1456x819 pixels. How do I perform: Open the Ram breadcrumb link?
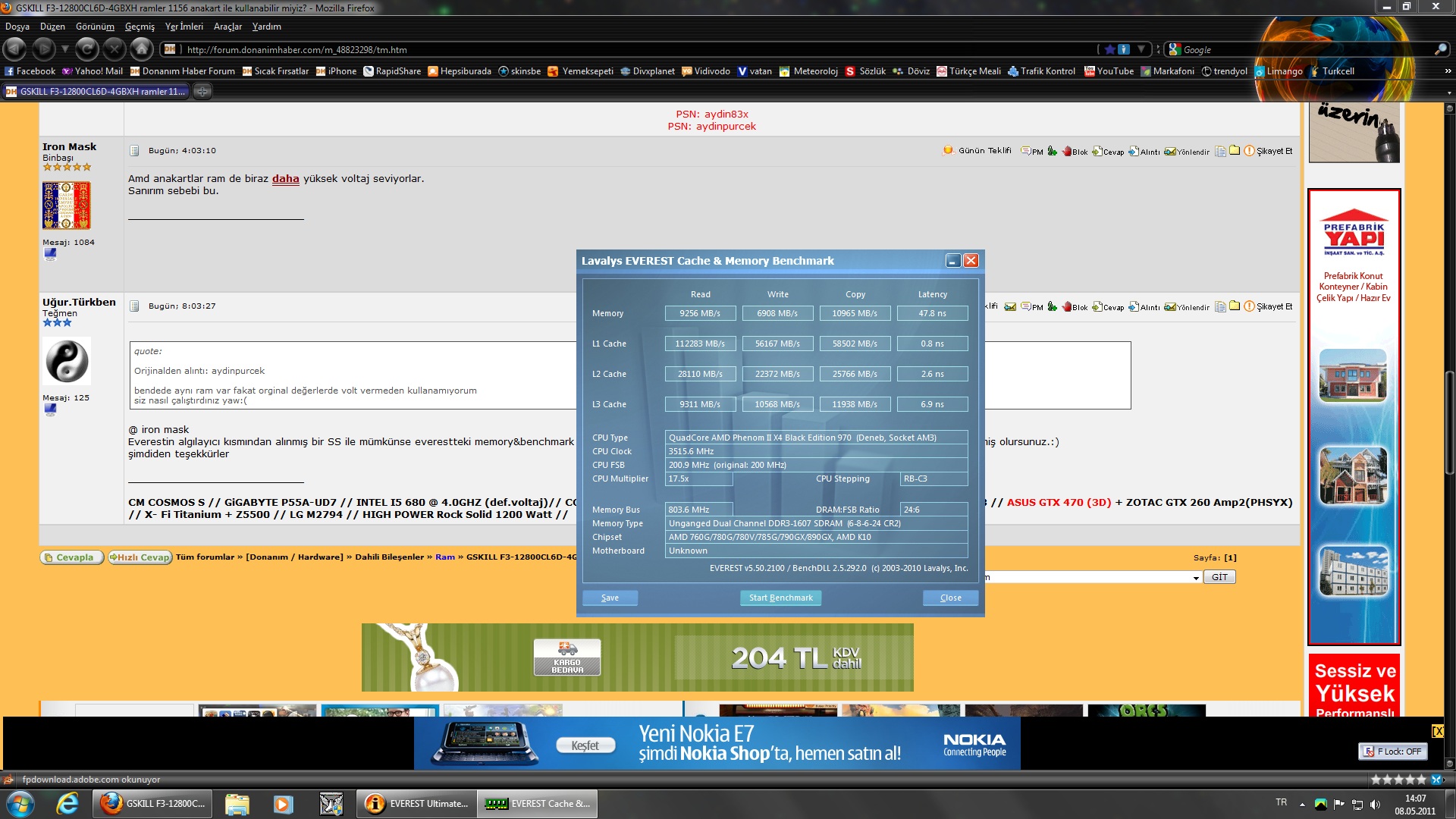[x=445, y=557]
